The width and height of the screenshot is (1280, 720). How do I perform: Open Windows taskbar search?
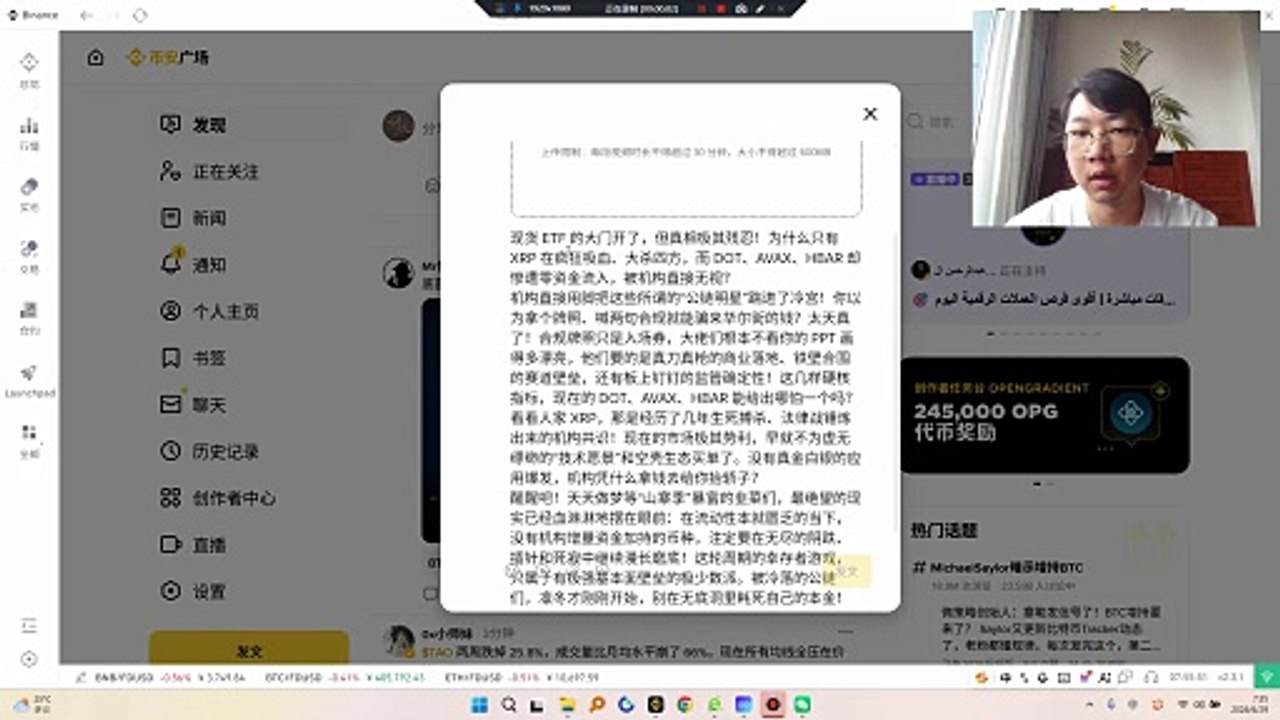508,705
